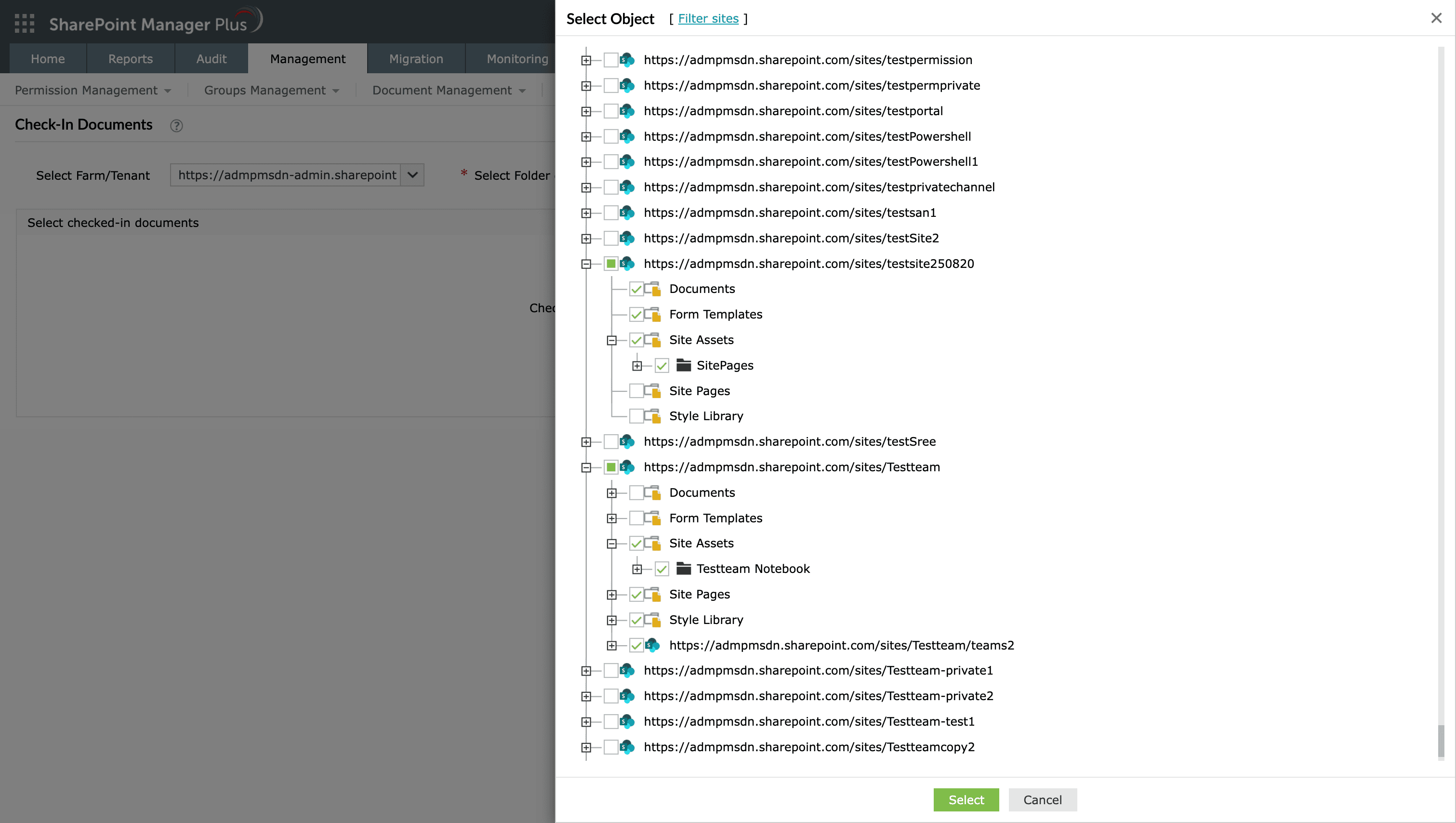Click library icon for Style Library under Testteam
Image resolution: width=1456 pixels, height=823 pixels.
pos(653,620)
